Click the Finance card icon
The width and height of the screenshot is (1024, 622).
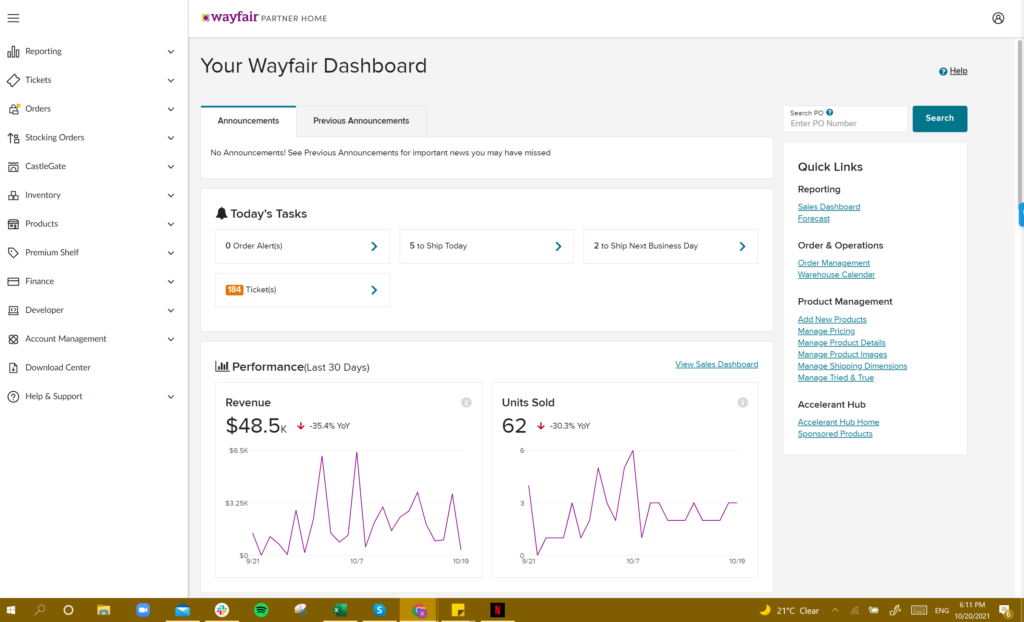(13, 282)
